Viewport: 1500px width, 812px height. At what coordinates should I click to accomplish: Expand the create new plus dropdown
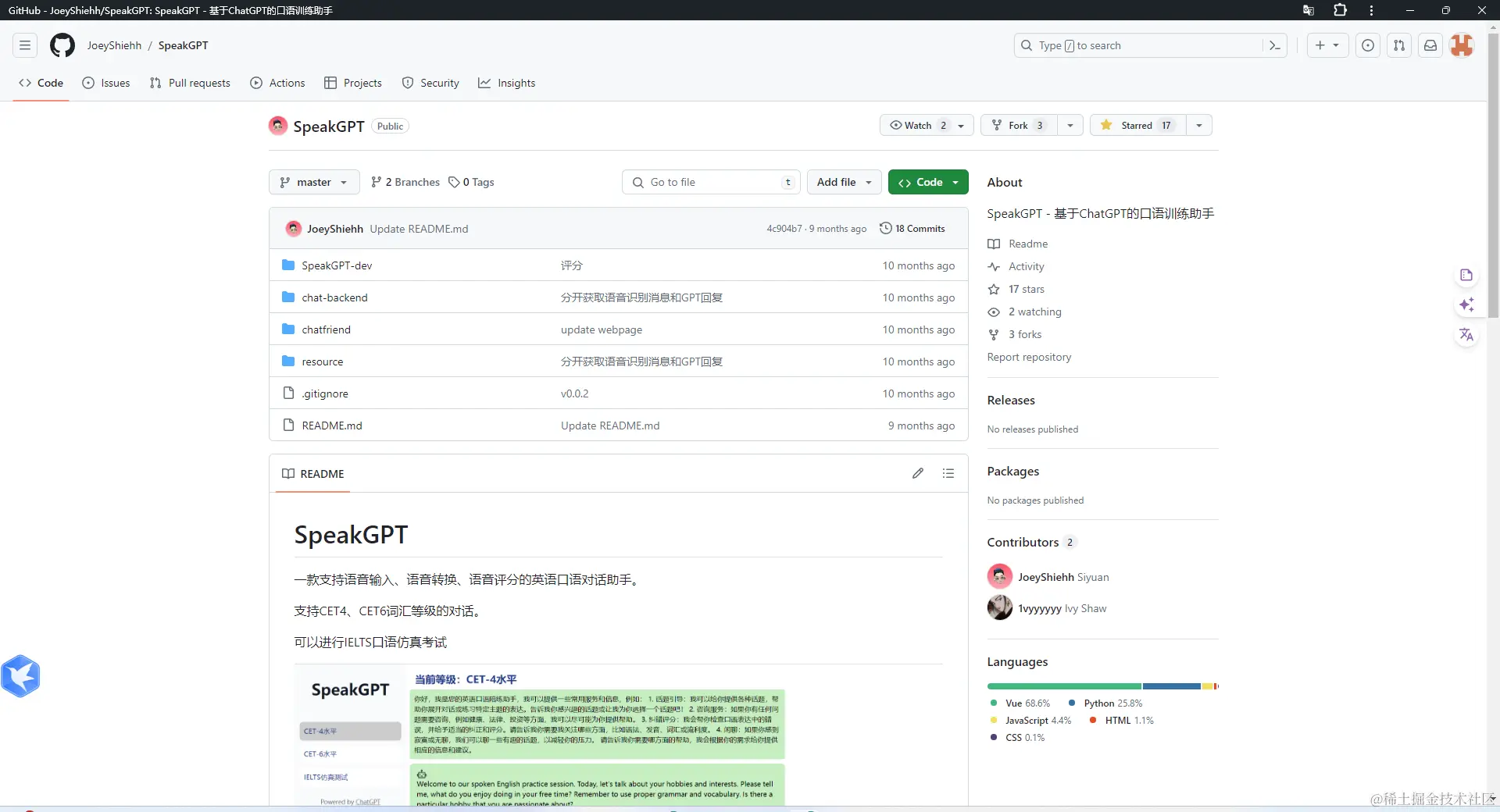(1327, 45)
